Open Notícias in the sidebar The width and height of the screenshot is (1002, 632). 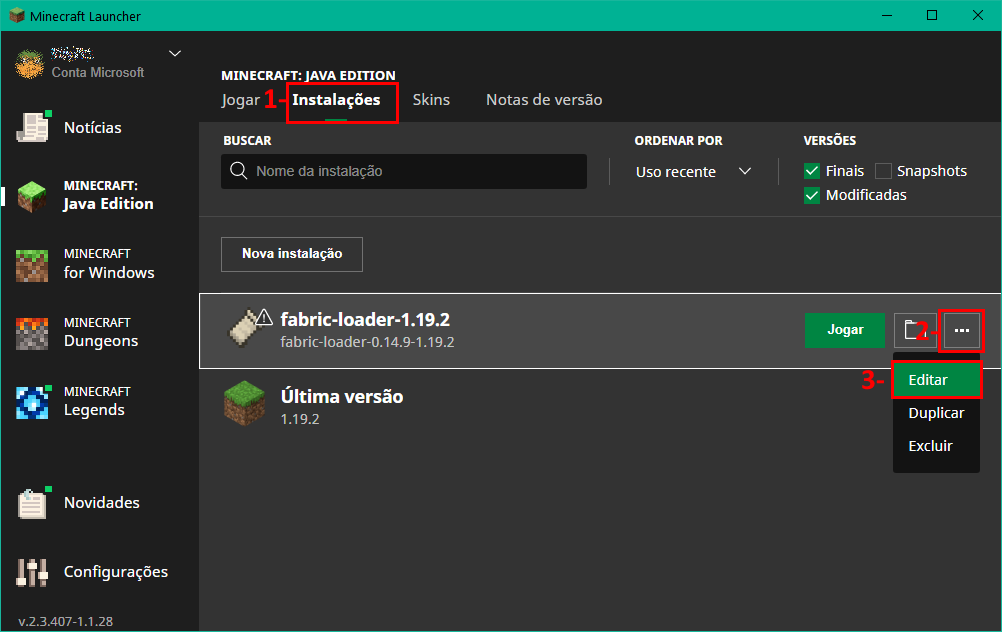click(93, 128)
